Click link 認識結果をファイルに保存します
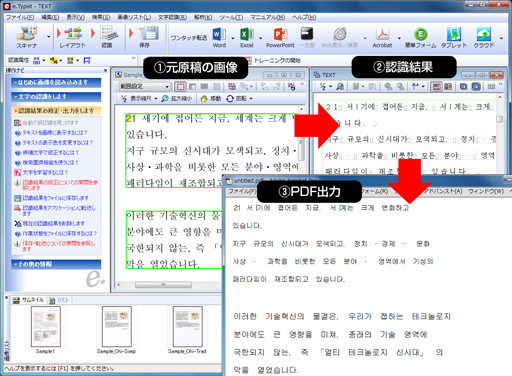This screenshot has height=376, width=512. coord(55,198)
